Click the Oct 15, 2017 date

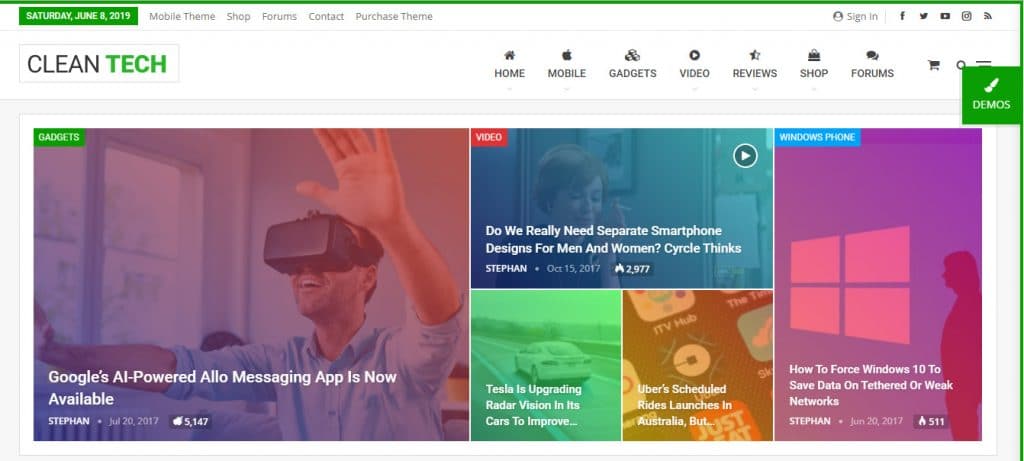tap(573, 268)
